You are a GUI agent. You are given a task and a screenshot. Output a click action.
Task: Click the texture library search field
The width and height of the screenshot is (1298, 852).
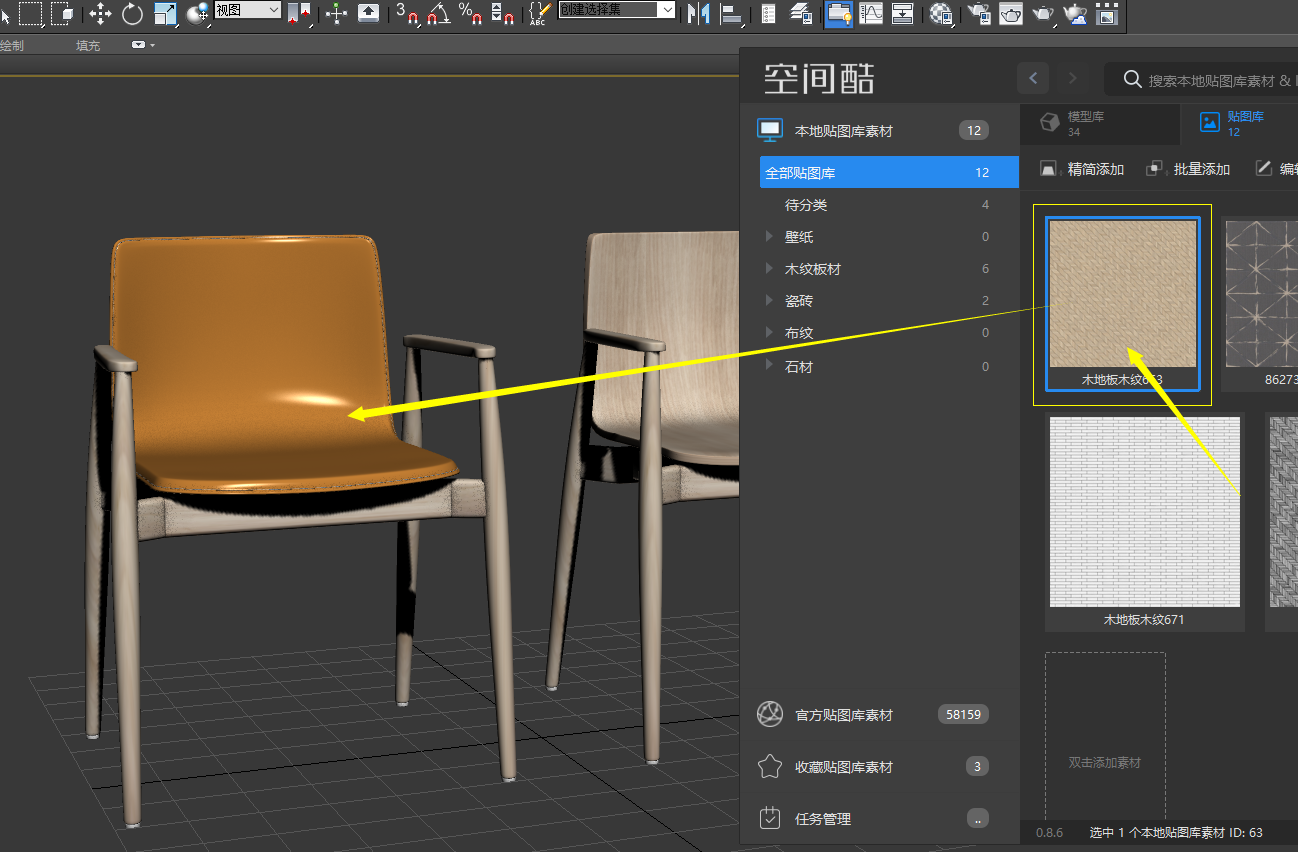coord(1210,80)
